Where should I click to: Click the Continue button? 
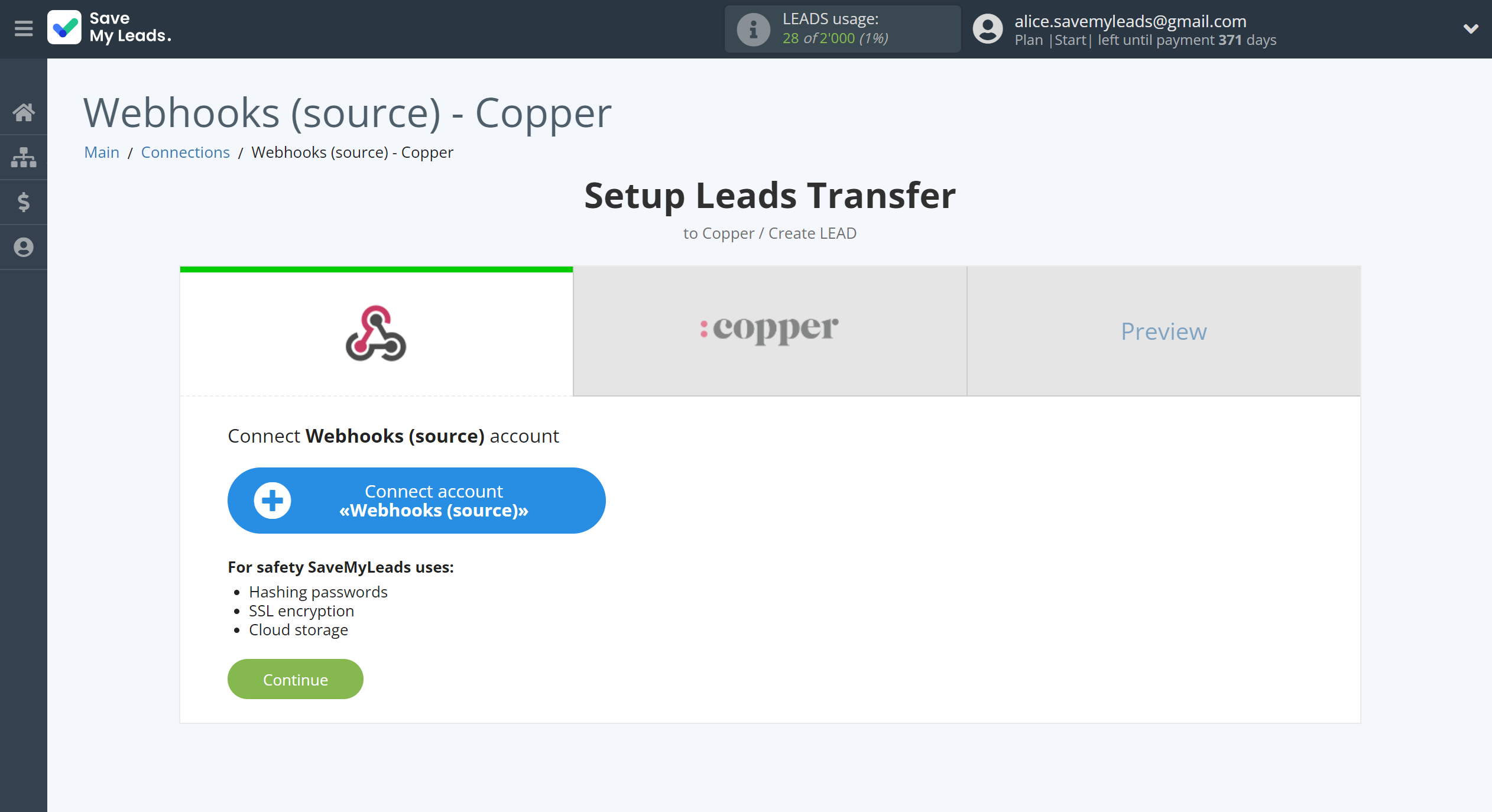(296, 679)
